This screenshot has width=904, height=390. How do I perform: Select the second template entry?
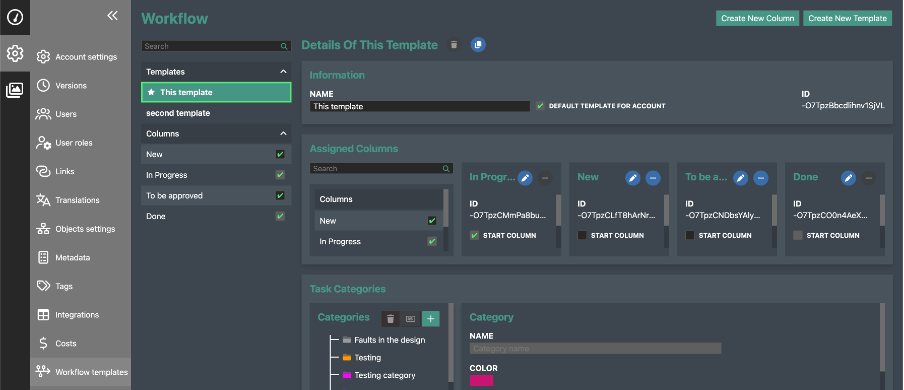[x=216, y=113]
